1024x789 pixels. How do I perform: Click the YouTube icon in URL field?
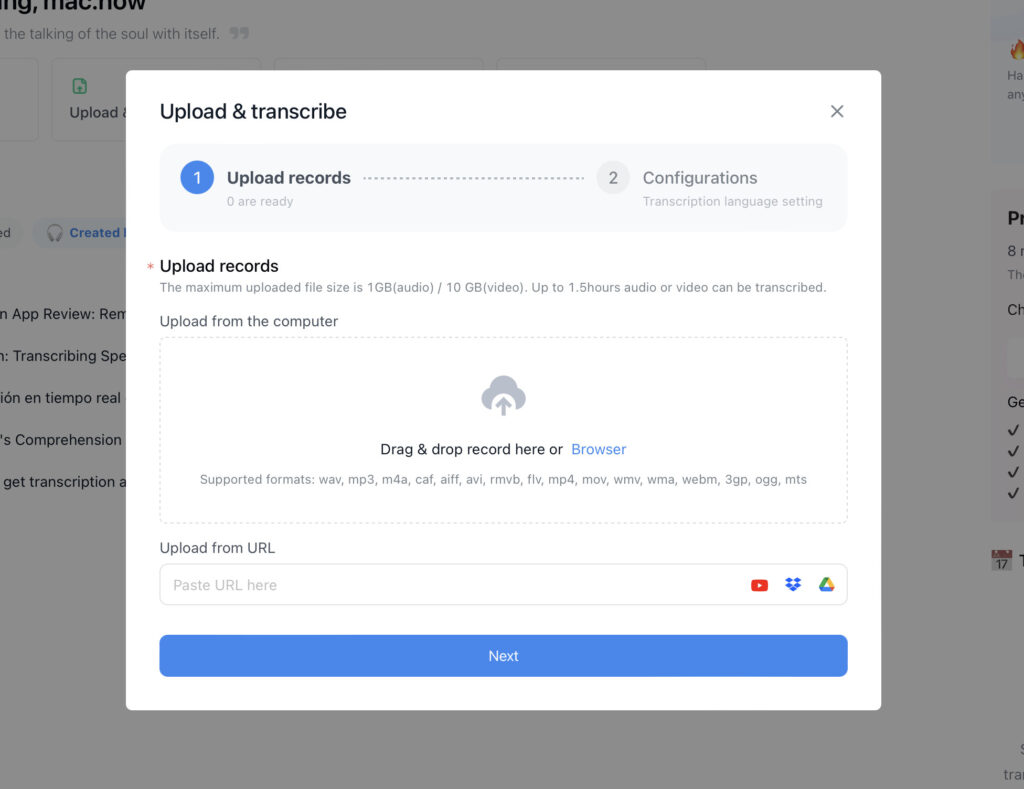point(759,585)
